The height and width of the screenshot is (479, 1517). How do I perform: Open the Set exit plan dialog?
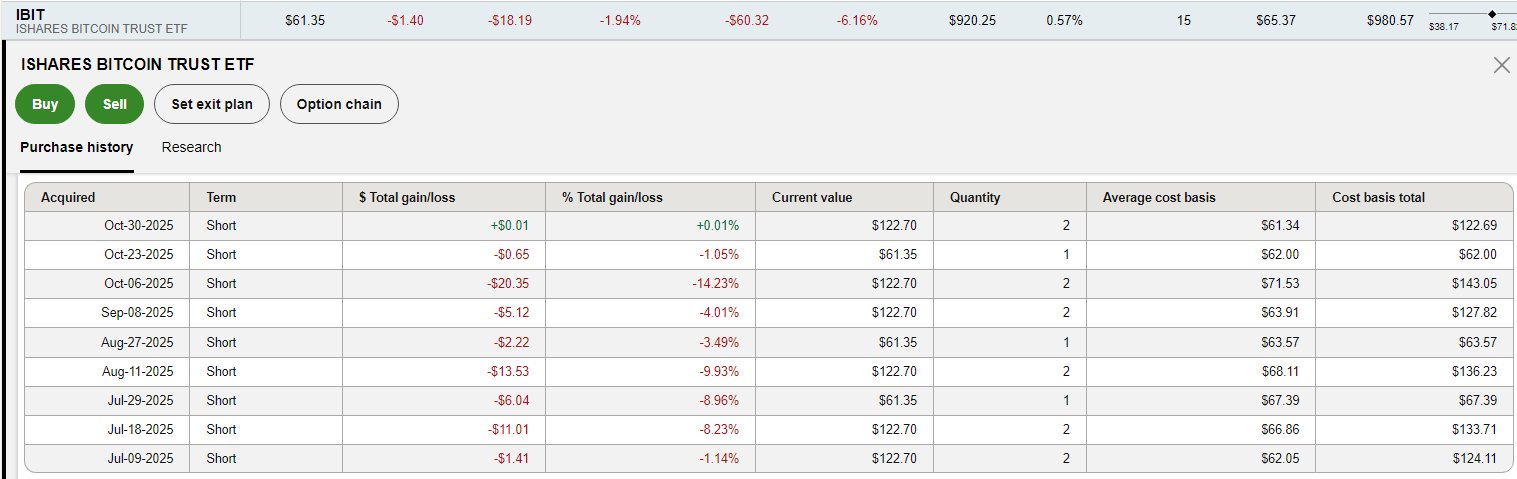click(212, 104)
